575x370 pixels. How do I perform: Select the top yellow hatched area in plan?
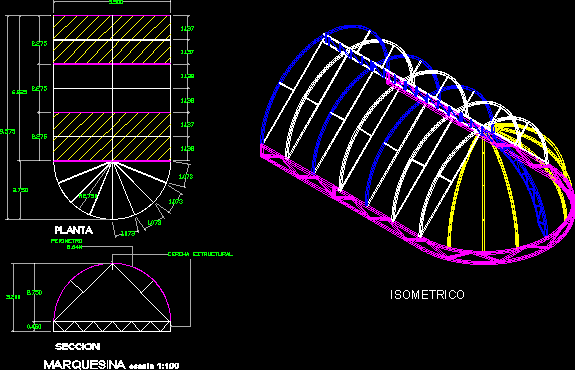pyautogui.click(x=112, y=40)
